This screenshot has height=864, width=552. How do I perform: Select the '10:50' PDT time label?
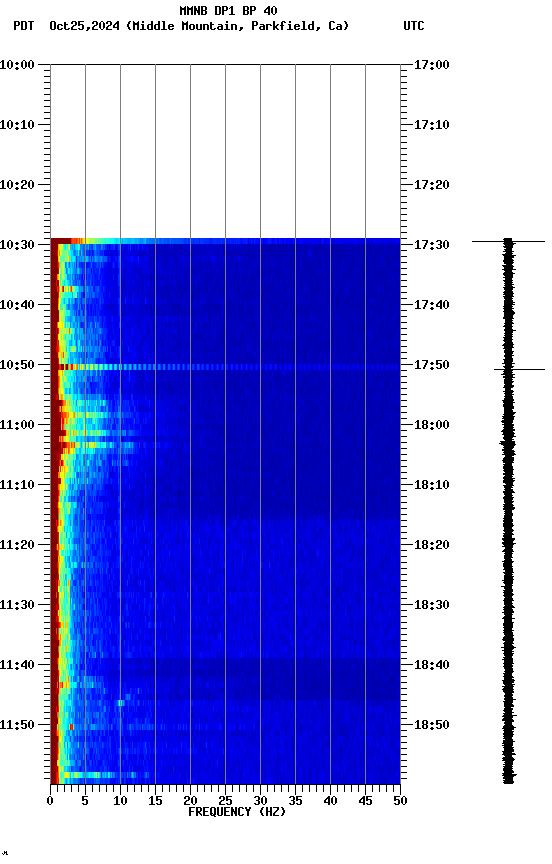17,365
